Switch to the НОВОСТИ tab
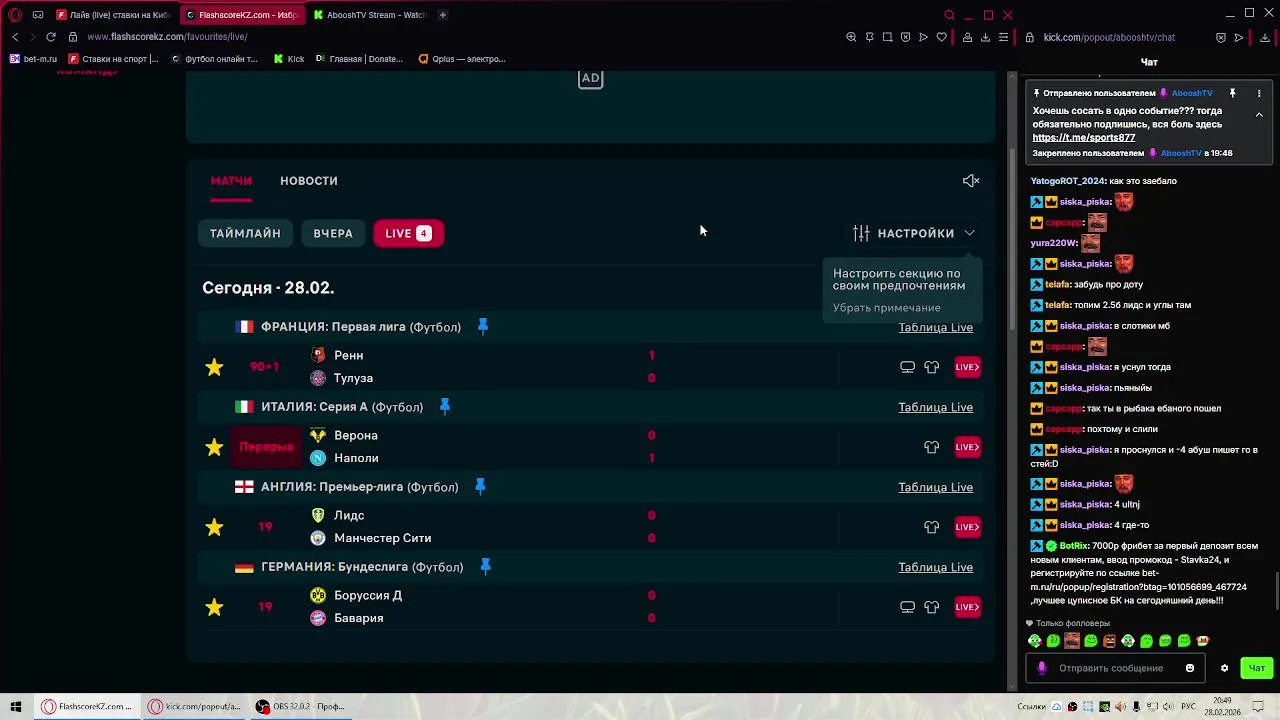The width and height of the screenshot is (1280, 720). (309, 181)
